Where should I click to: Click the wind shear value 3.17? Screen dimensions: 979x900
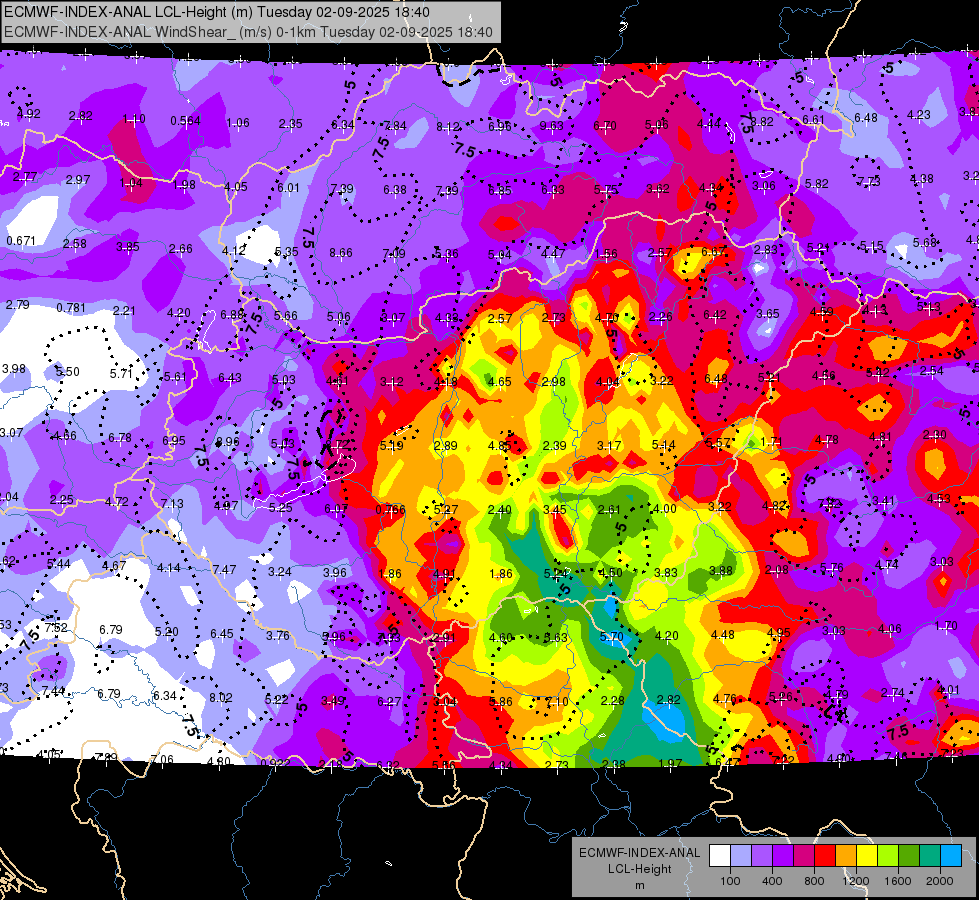(x=609, y=446)
